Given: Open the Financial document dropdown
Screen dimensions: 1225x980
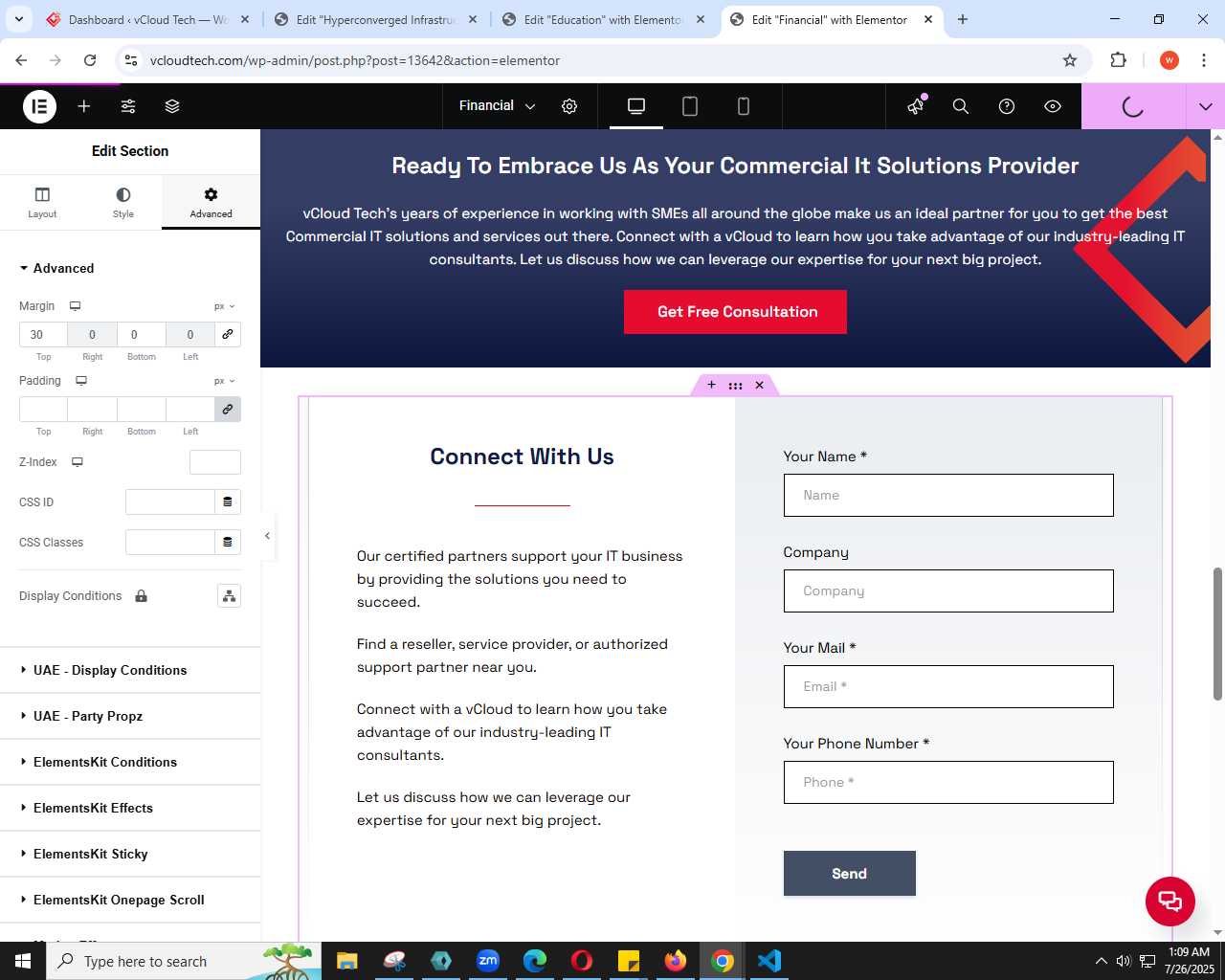Looking at the screenshot, I should click(497, 106).
